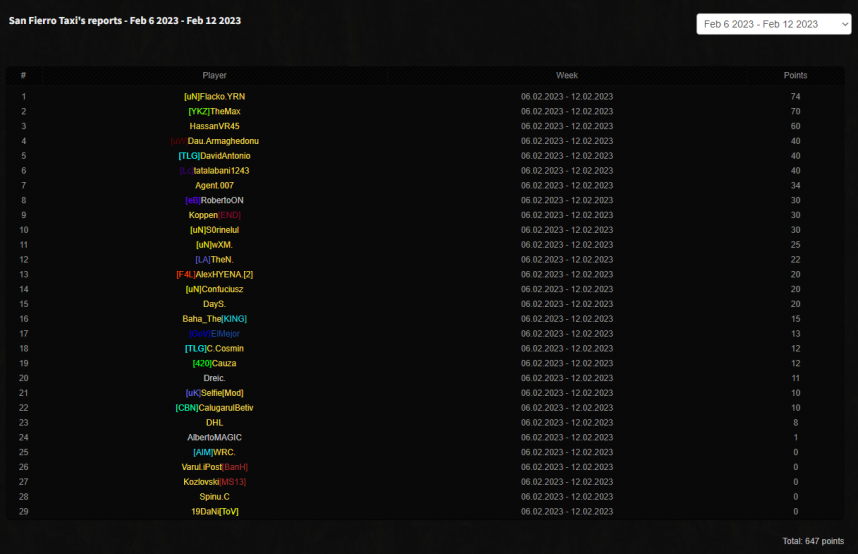Click player Agent.007
The height and width of the screenshot is (554, 858).
[x=214, y=186]
